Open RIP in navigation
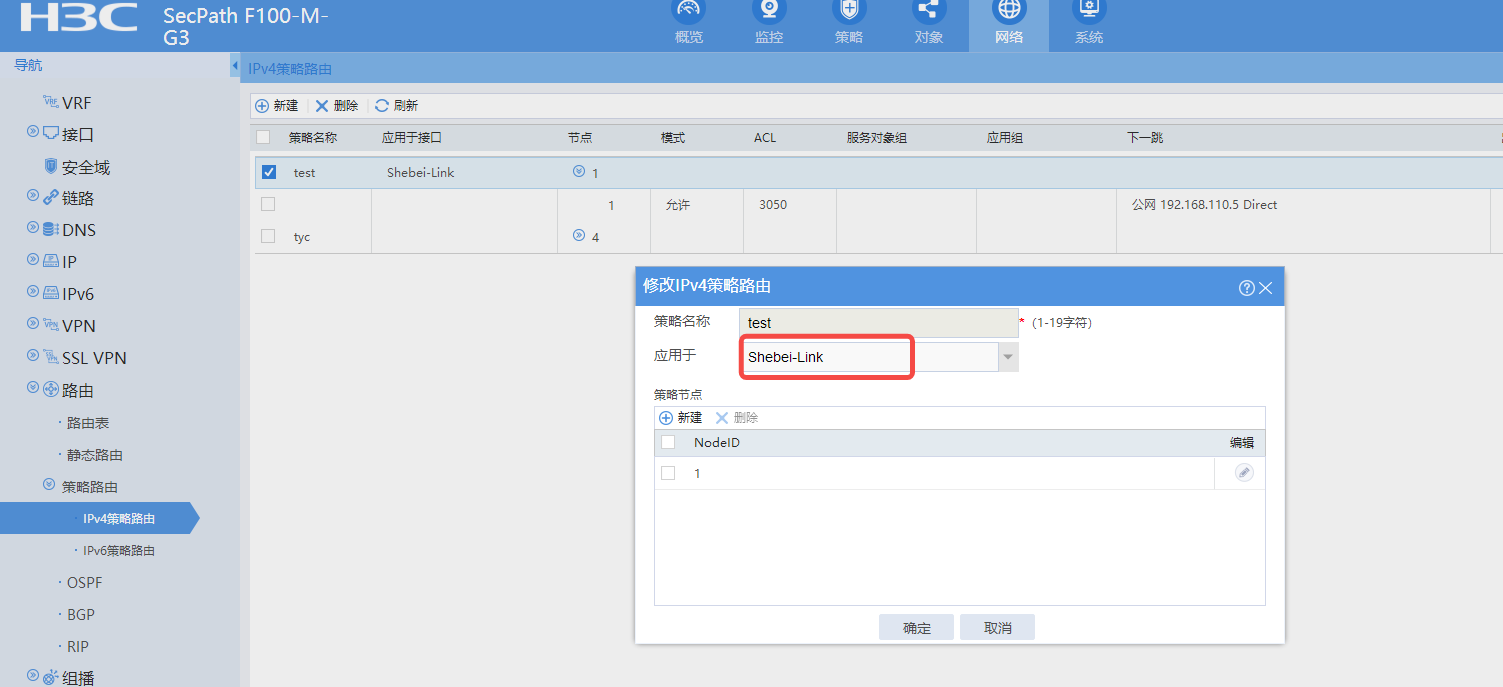1503x687 pixels. tap(78, 647)
